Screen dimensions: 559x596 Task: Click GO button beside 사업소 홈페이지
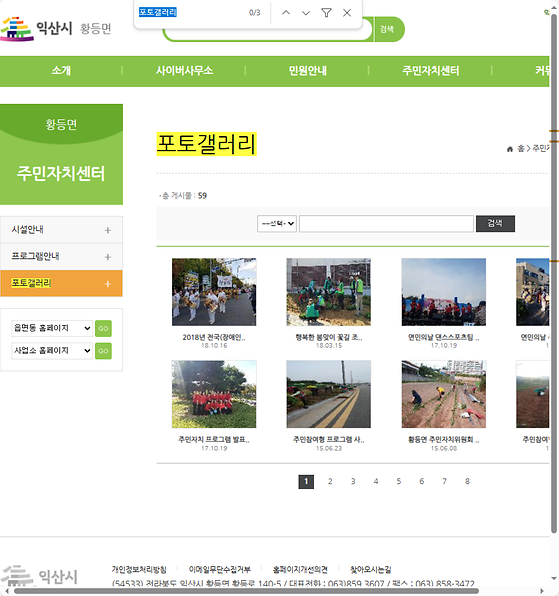pos(103,351)
